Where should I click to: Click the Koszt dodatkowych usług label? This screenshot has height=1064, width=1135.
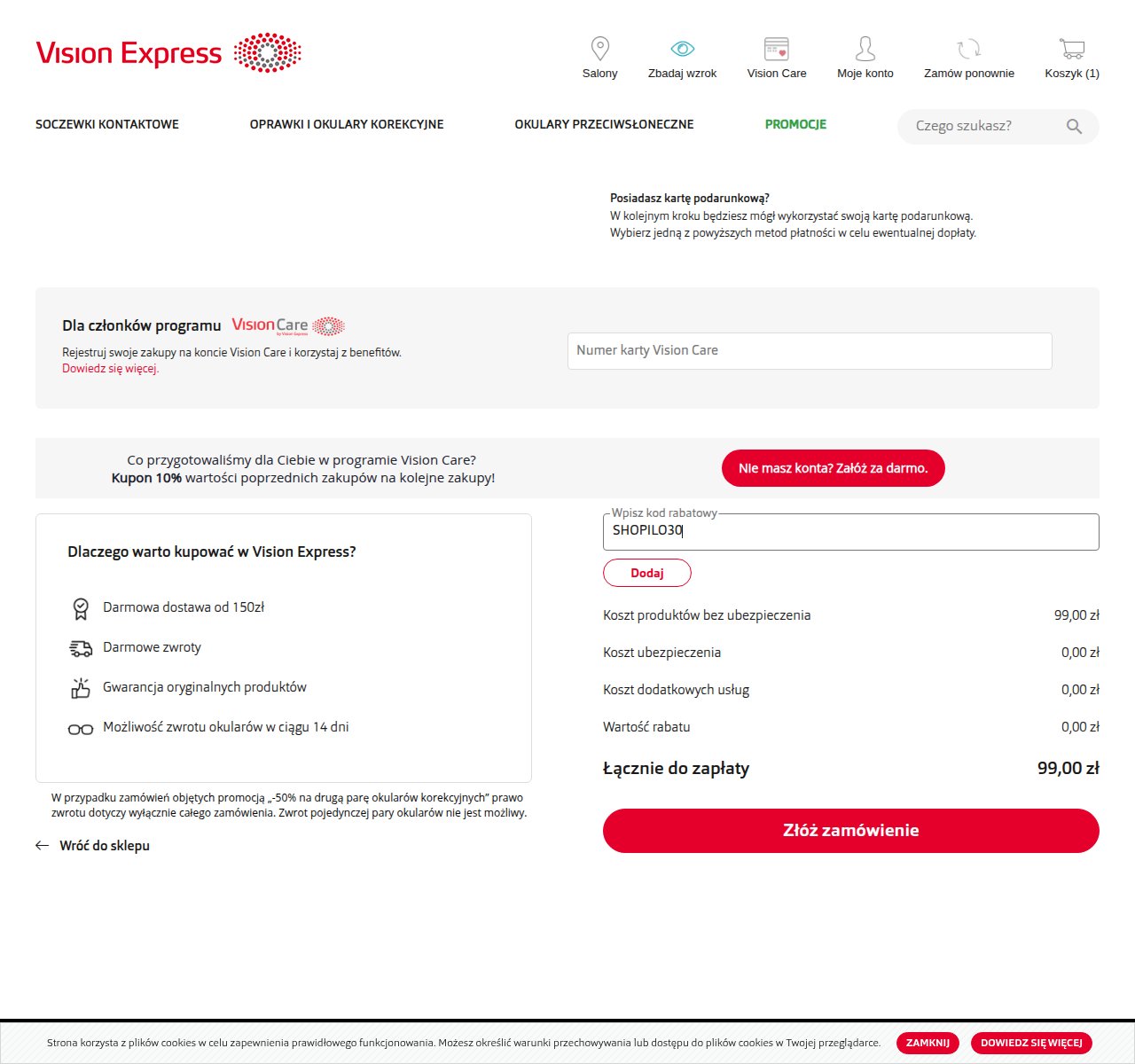[x=677, y=690]
